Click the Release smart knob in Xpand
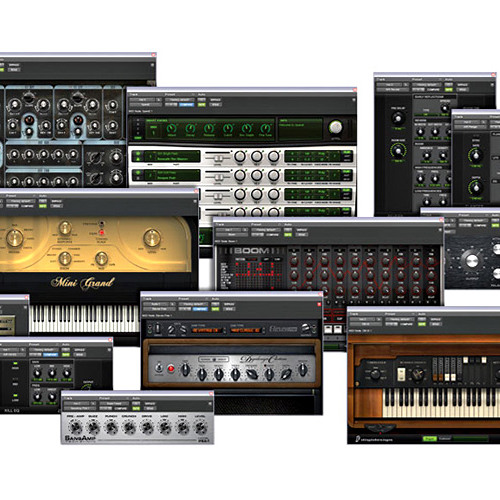The height and width of the screenshot is (500, 500). (209, 128)
